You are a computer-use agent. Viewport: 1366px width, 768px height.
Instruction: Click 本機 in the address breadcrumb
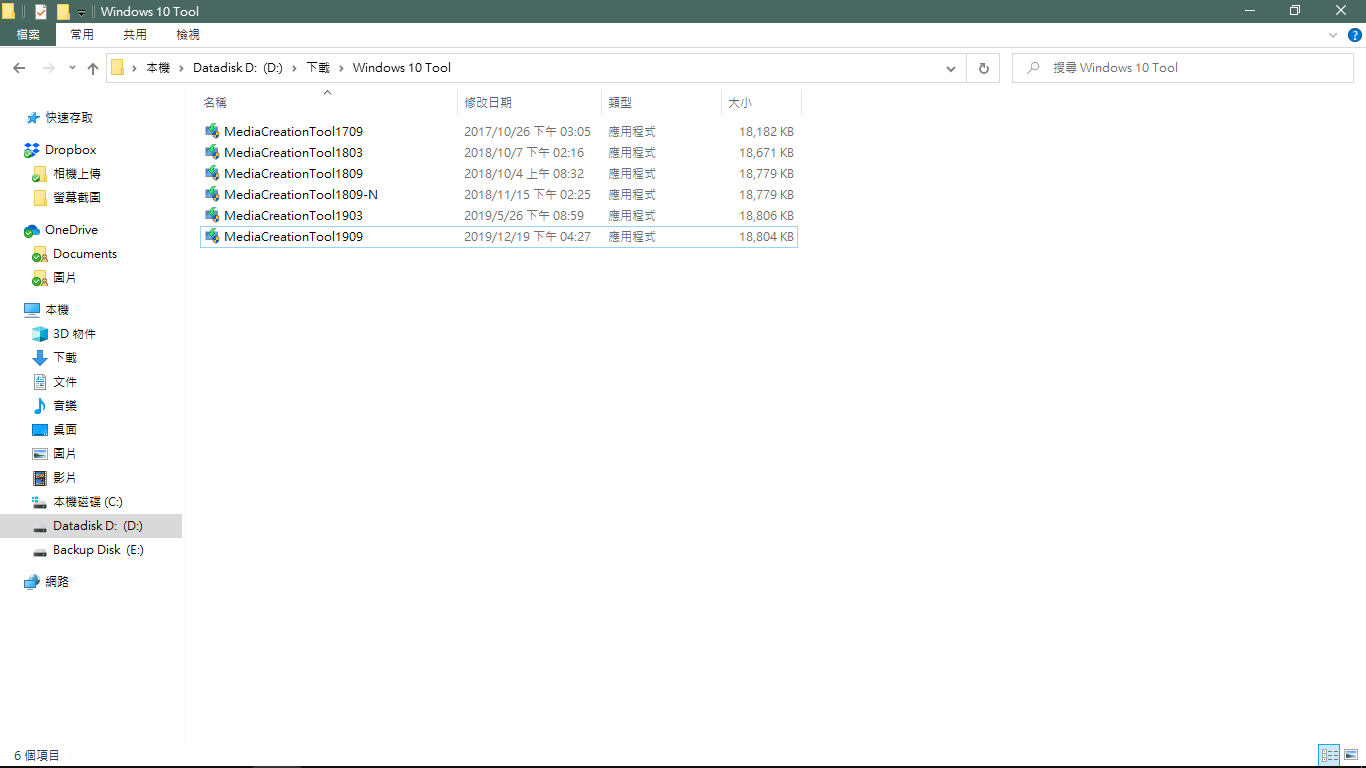[158, 68]
